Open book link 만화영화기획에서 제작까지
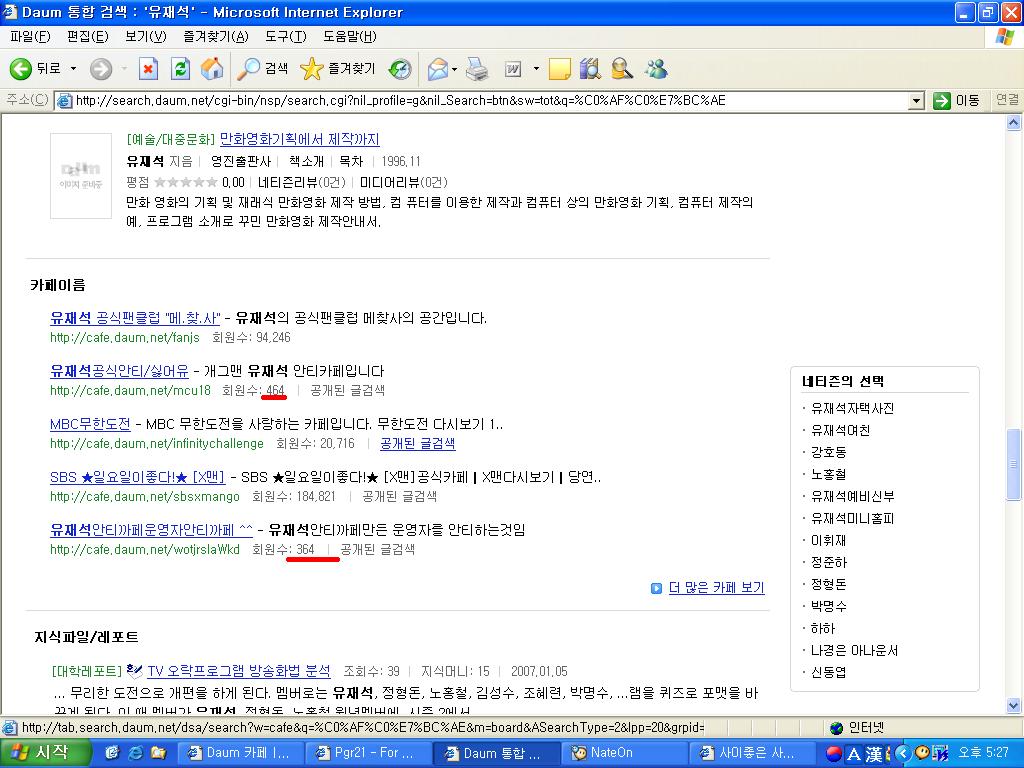This screenshot has width=1024, height=768. click(x=300, y=139)
